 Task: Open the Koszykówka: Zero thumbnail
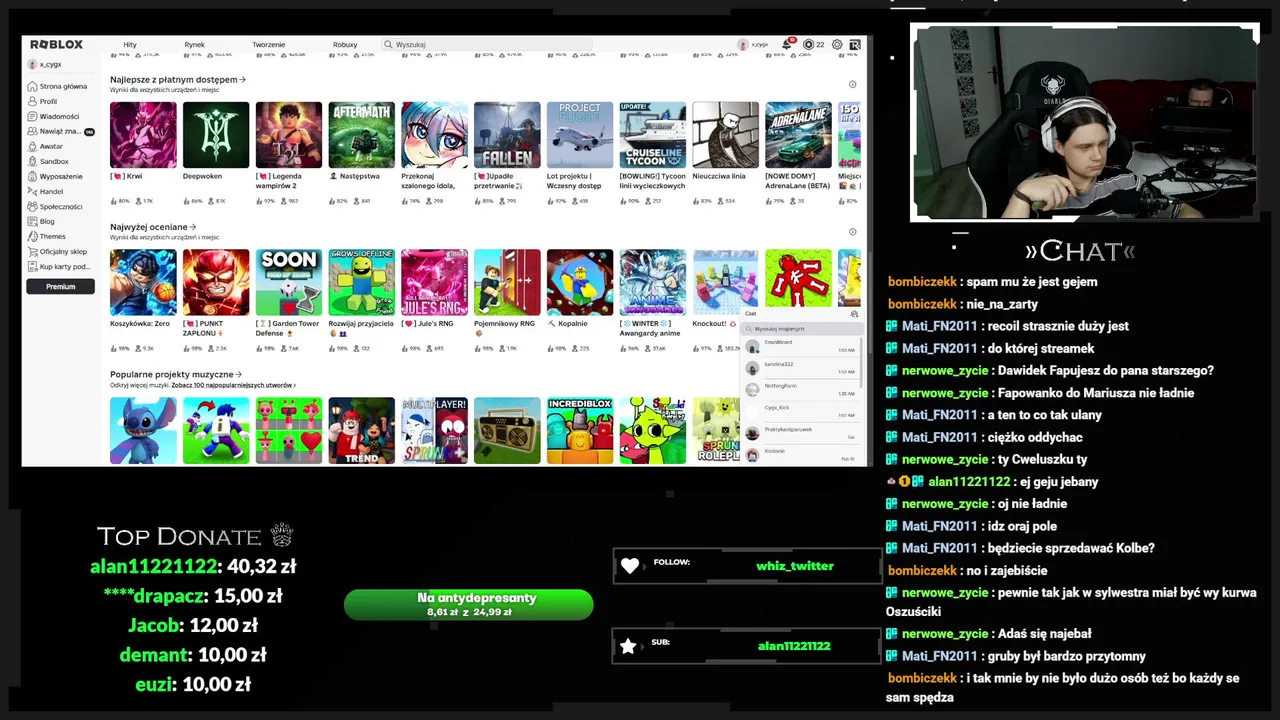pyautogui.click(x=143, y=282)
